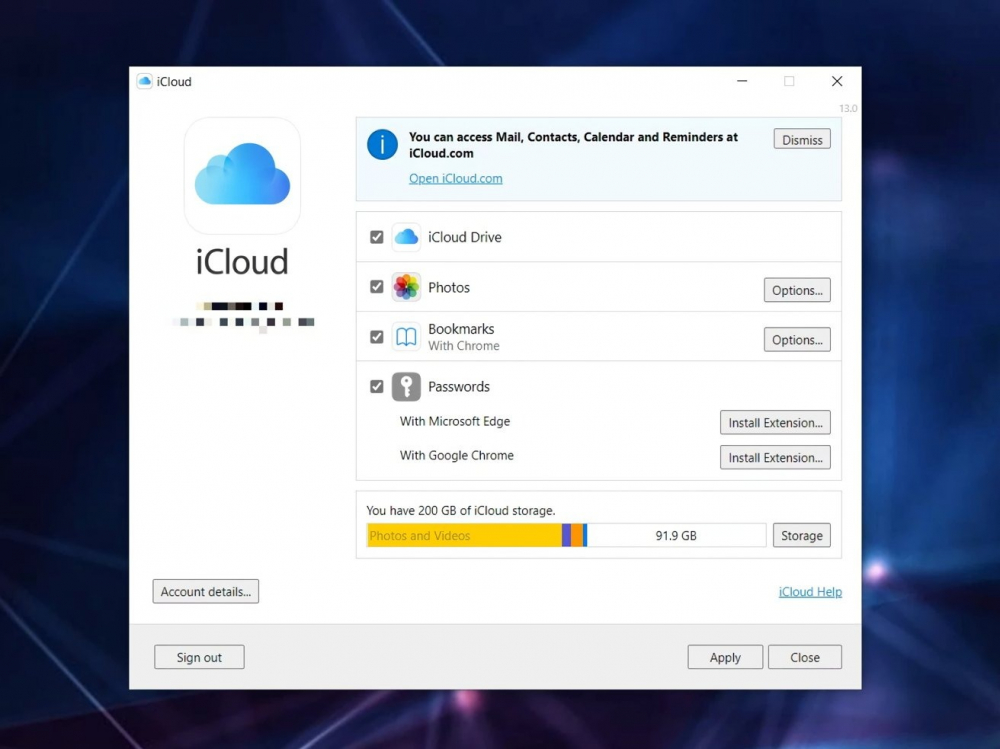Viewport: 1000px width, 749px height.
Task: Open the Storage details panel
Action: [x=801, y=535]
